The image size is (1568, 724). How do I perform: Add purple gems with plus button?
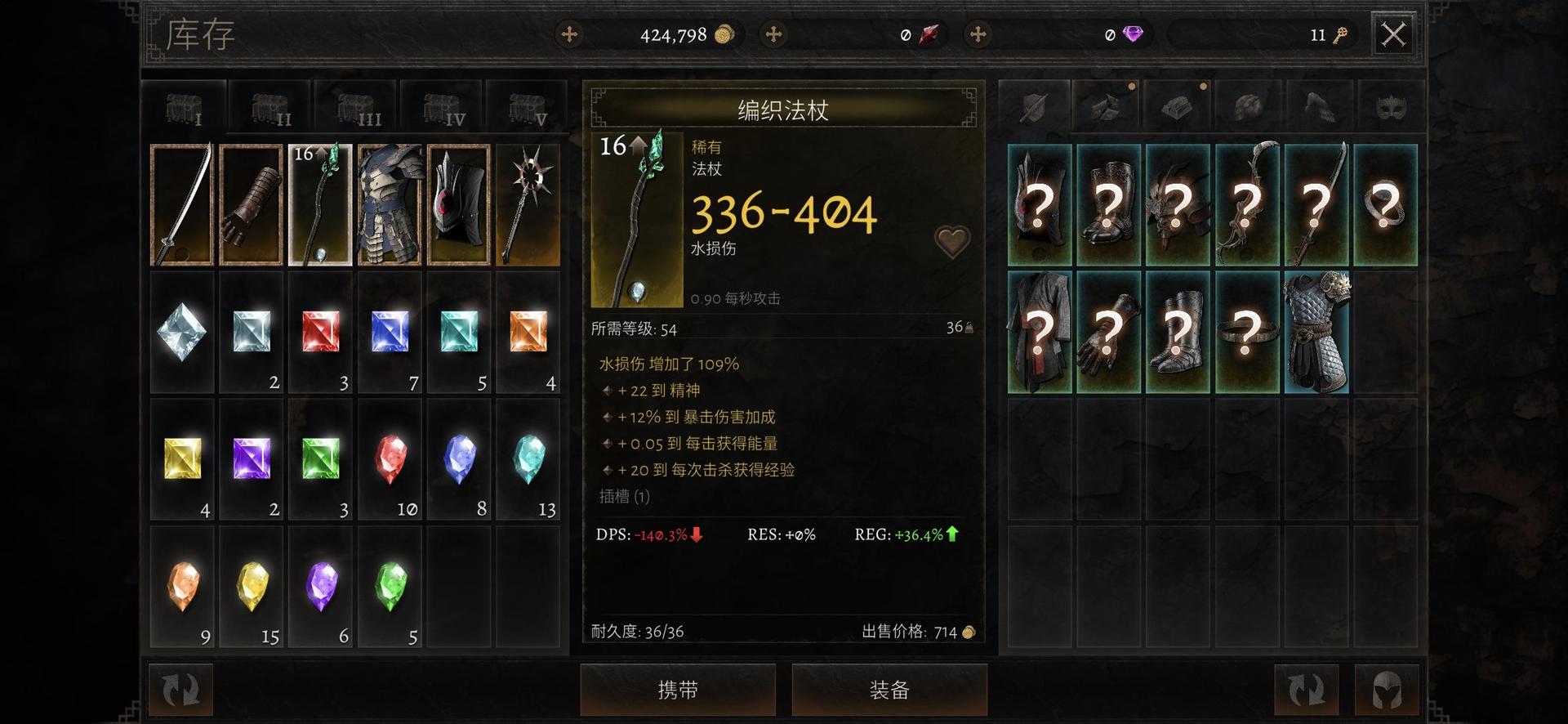978,34
